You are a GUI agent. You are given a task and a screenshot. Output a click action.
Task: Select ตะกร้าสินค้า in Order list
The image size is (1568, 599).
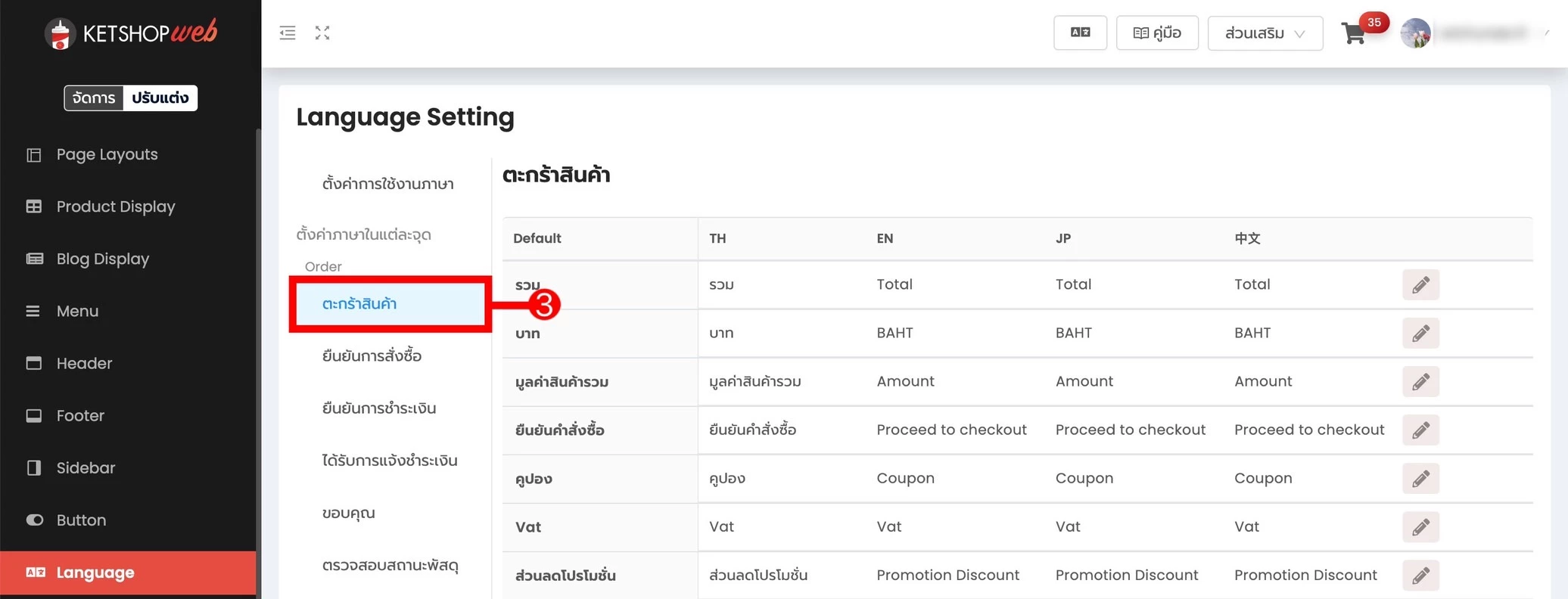tap(390, 303)
